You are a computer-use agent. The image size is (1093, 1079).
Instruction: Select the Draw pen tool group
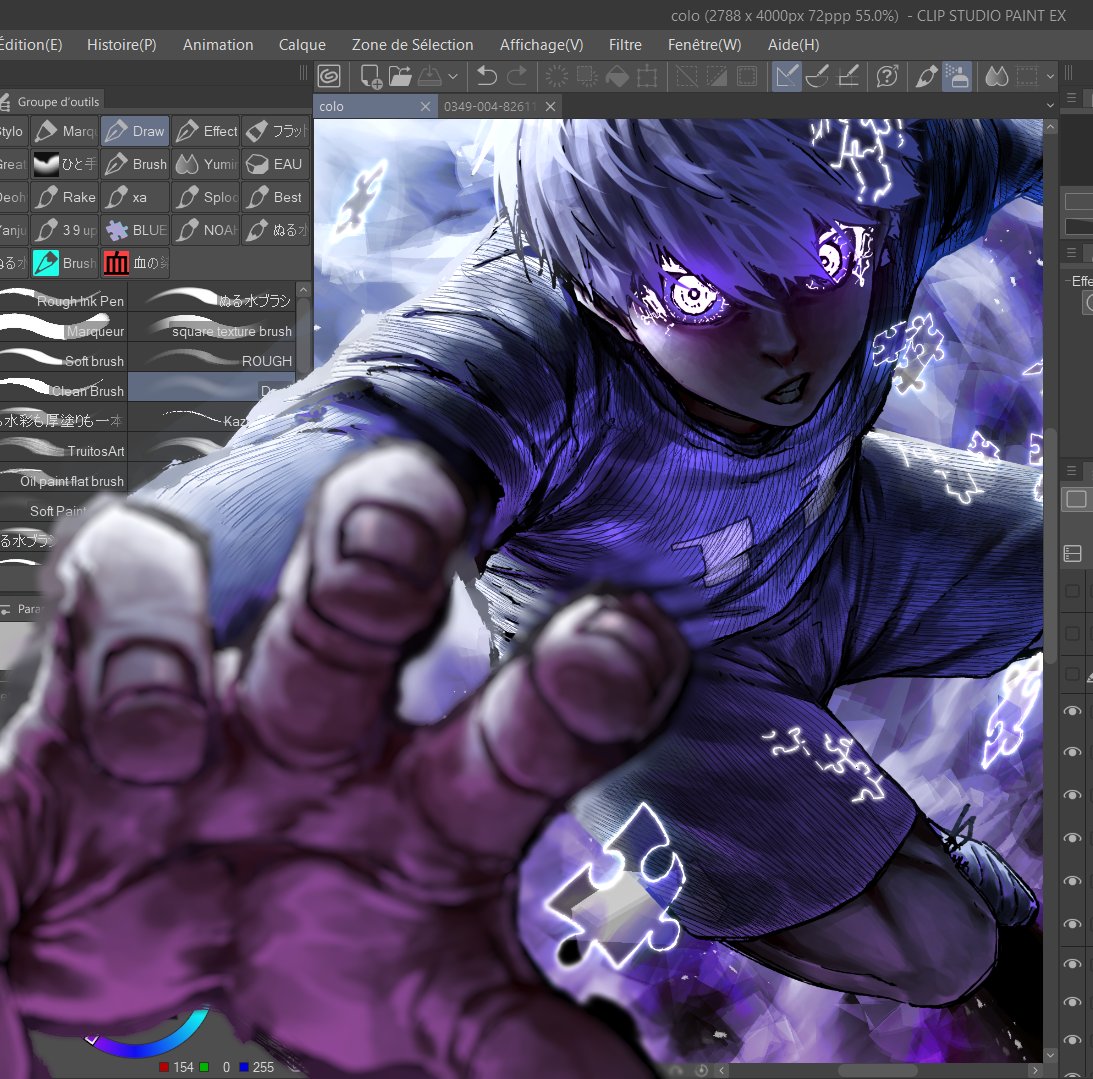pos(135,131)
